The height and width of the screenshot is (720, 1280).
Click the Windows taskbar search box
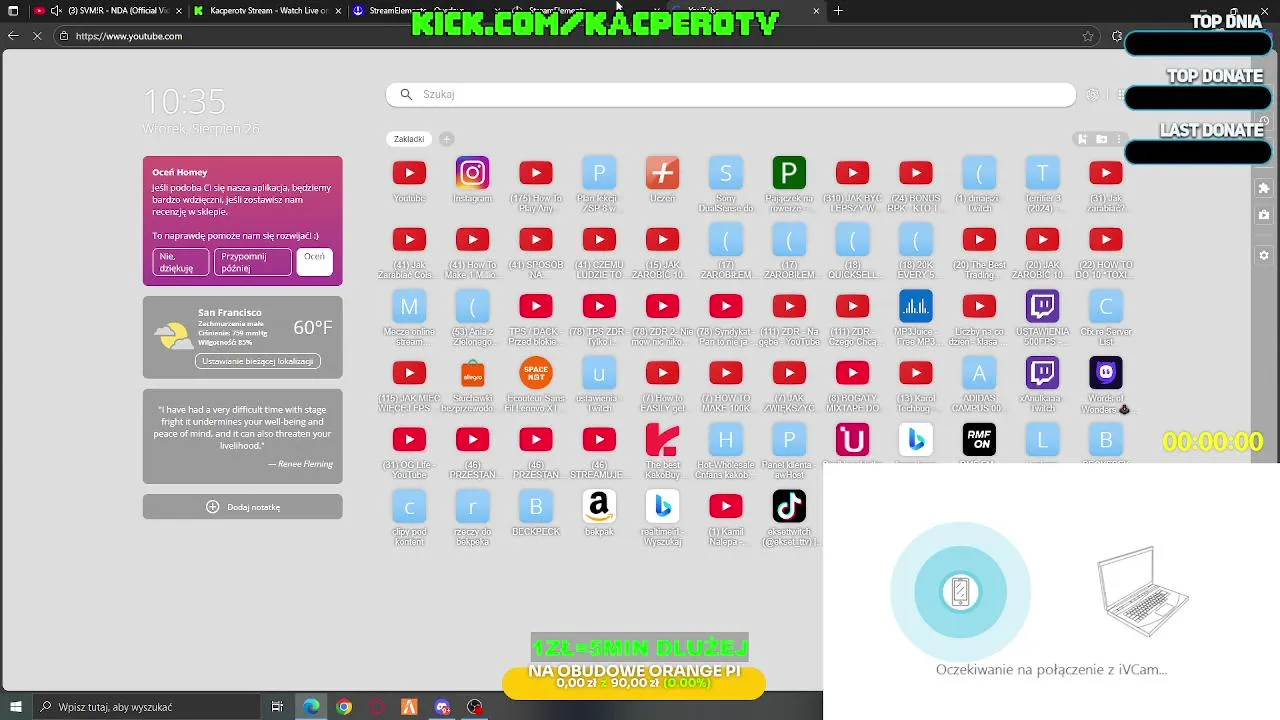coord(146,707)
